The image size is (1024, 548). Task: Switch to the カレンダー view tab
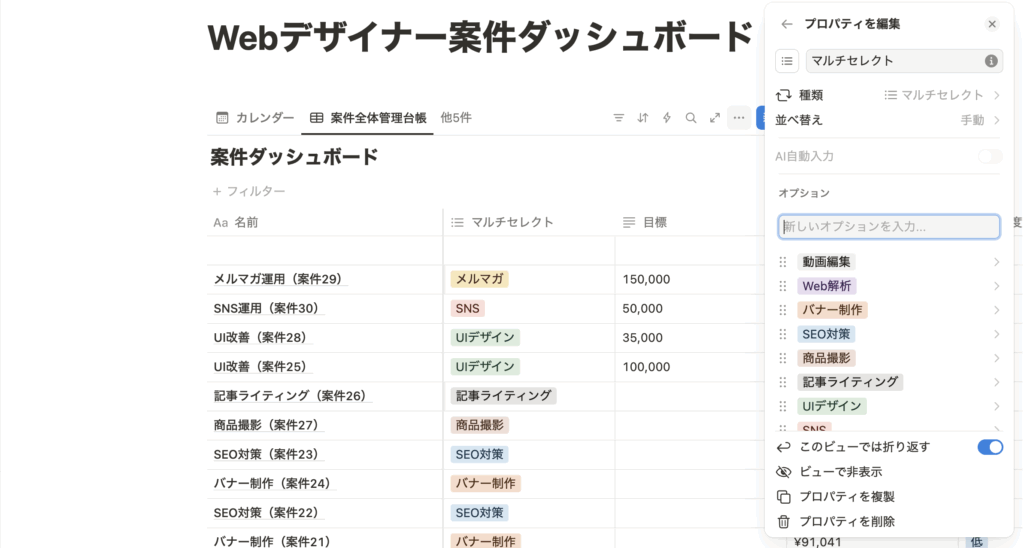255,118
